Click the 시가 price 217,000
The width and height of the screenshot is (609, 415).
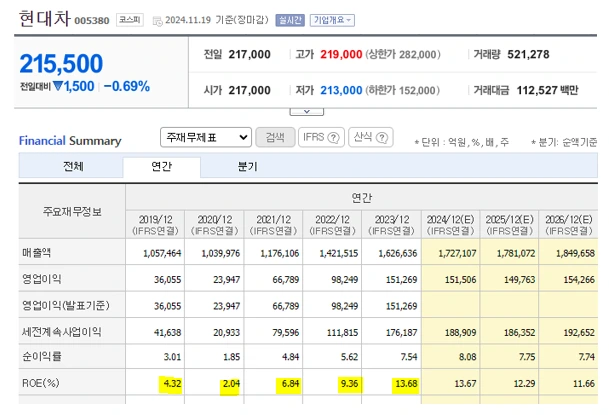point(249,90)
